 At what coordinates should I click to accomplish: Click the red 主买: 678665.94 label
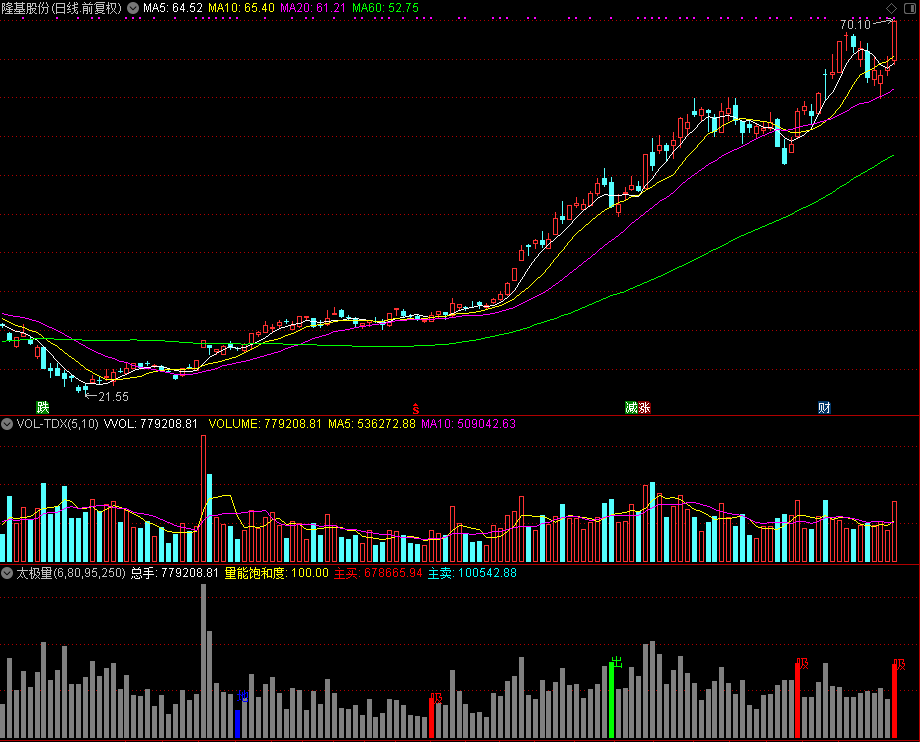click(x=378, y=573)
